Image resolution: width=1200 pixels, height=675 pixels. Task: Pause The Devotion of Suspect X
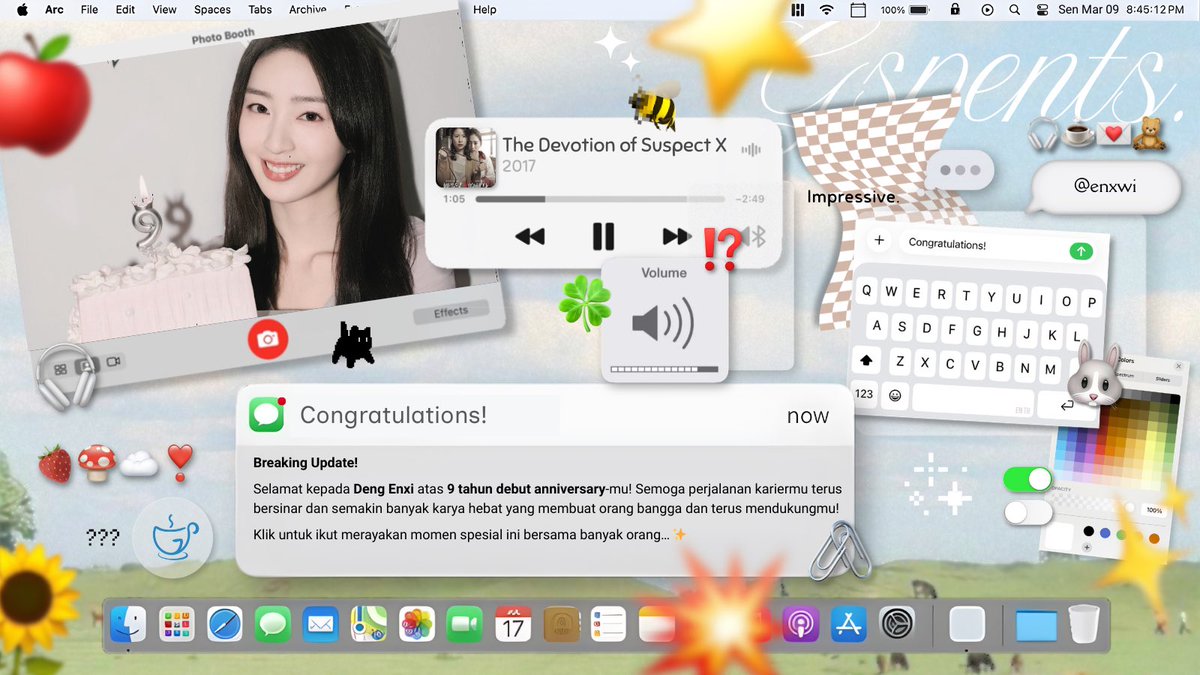pos(603,237)
